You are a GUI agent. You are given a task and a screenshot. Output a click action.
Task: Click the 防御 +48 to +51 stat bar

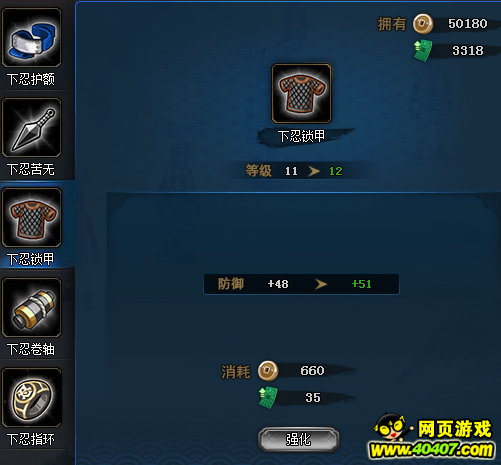click(301, 284)
